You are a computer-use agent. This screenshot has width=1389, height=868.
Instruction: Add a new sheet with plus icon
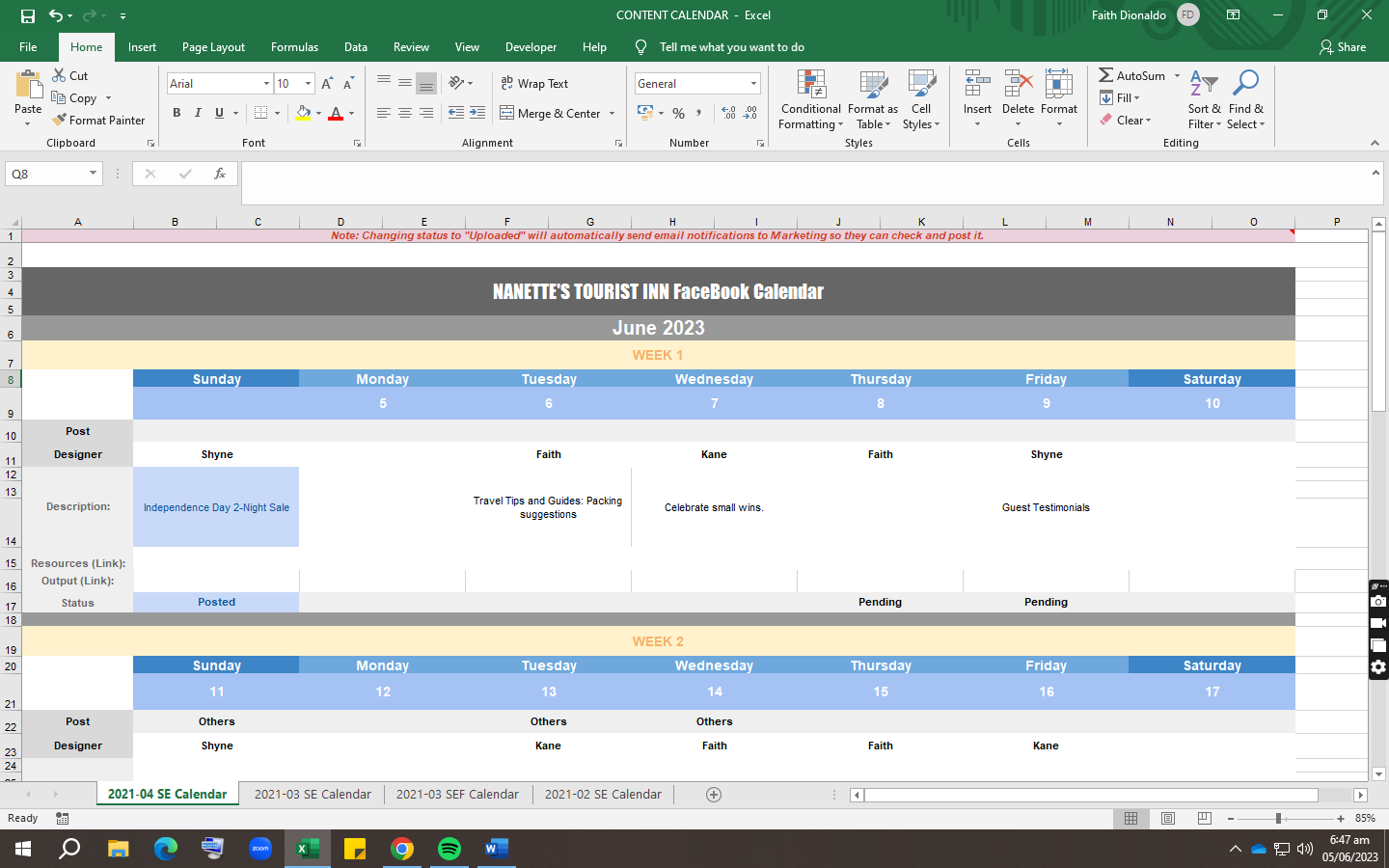[714, 795]
